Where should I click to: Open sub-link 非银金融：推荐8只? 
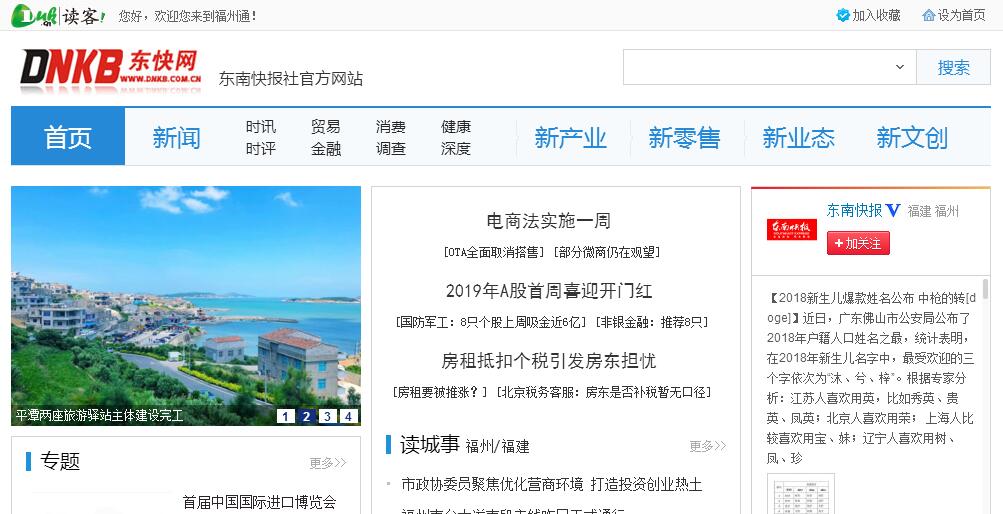pyautogui.click(x=651, y=323)
